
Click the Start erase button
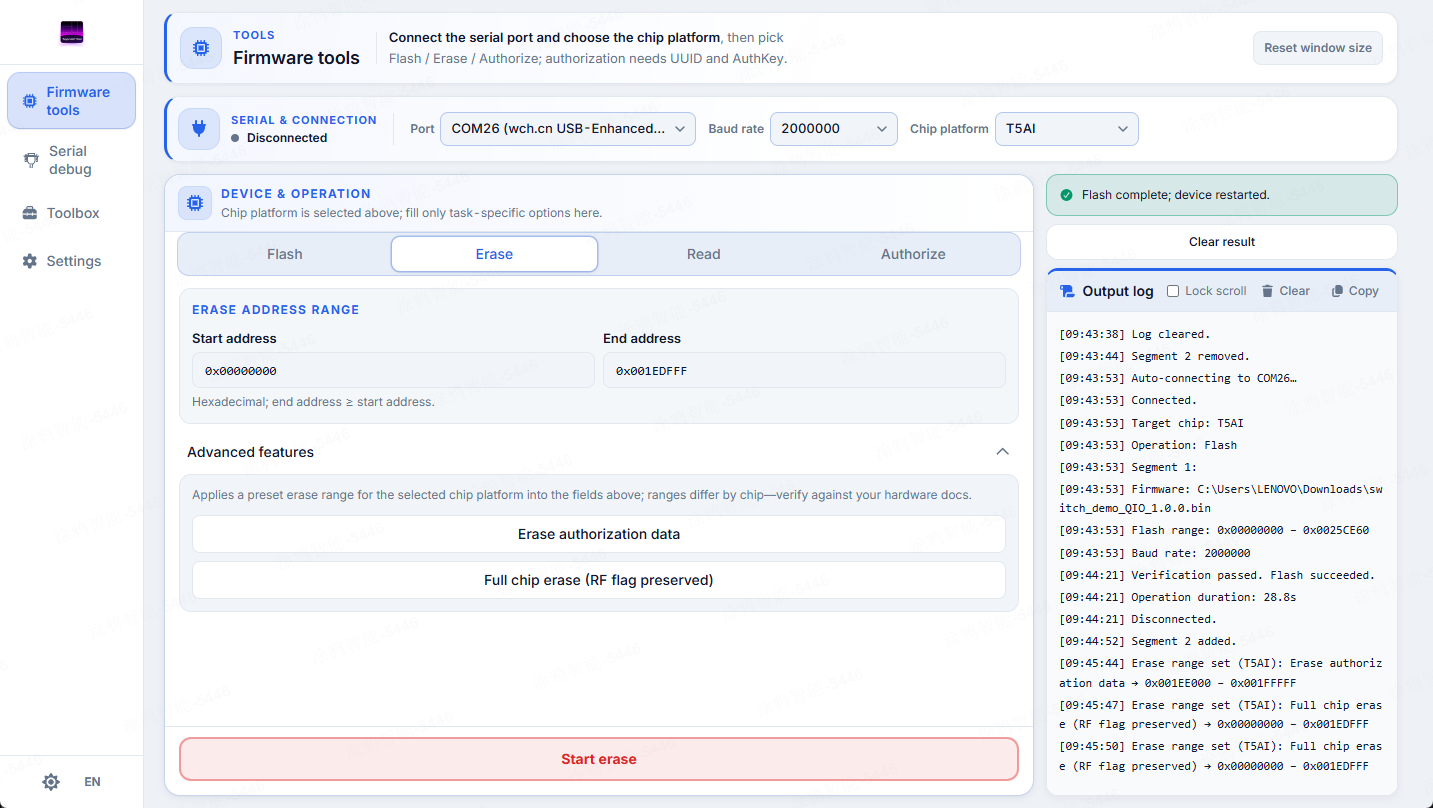click(599, 759)
